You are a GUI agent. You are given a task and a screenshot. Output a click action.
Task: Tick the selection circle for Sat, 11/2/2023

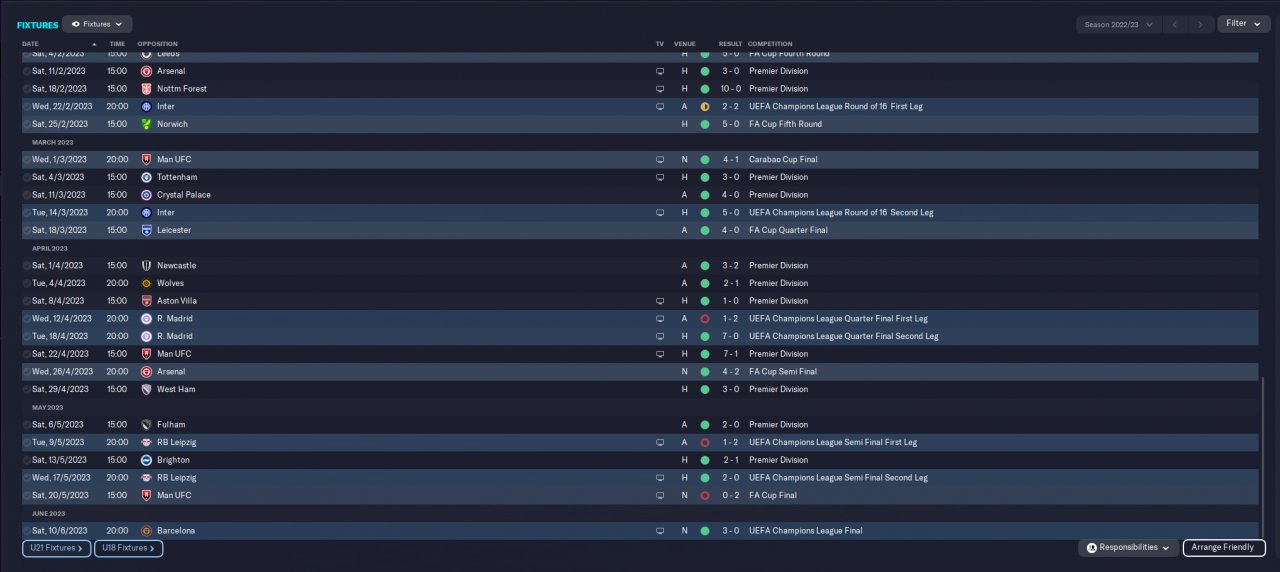[x=27, y=71]
